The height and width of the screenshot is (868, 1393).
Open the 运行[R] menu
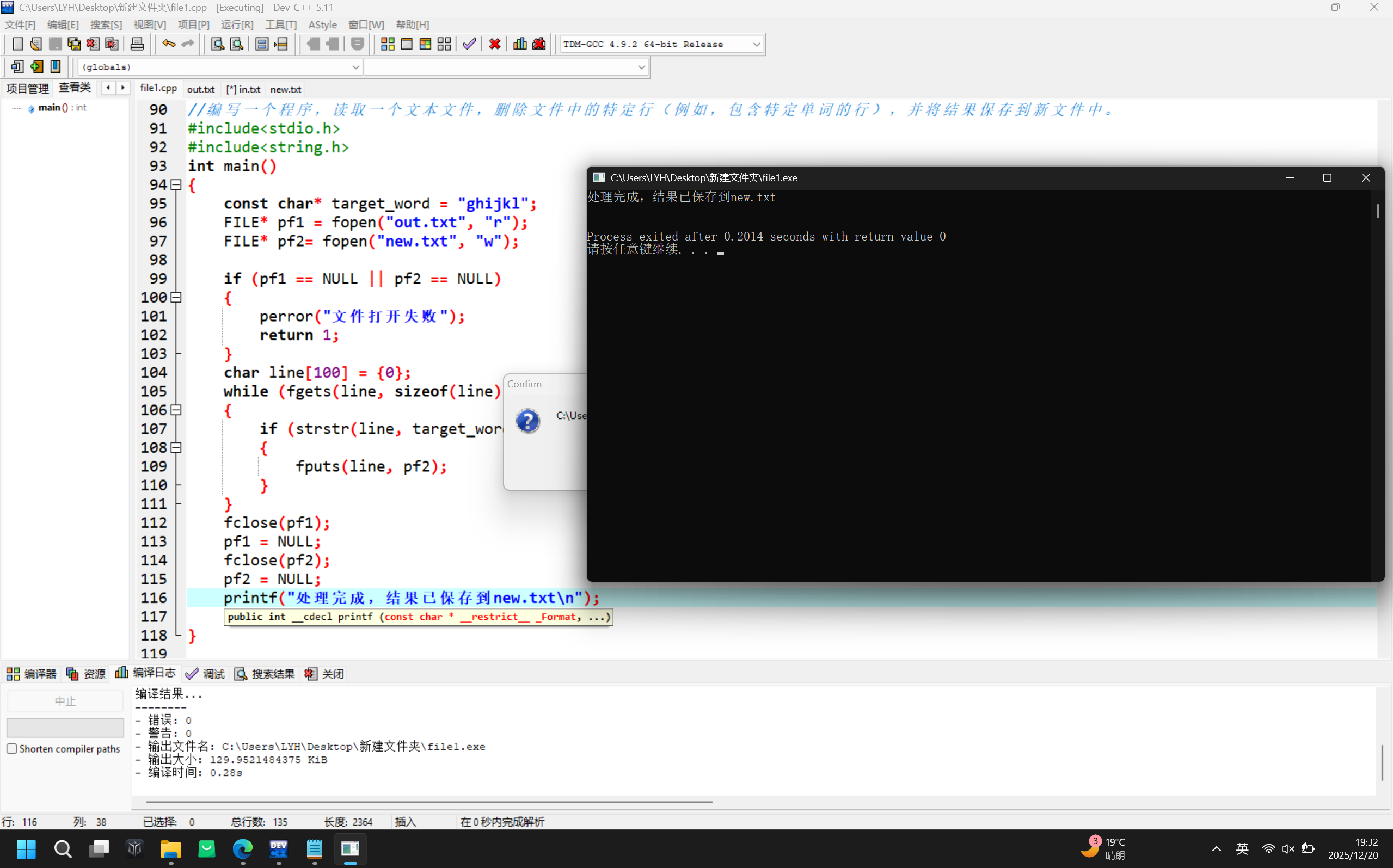coord(237,24)
